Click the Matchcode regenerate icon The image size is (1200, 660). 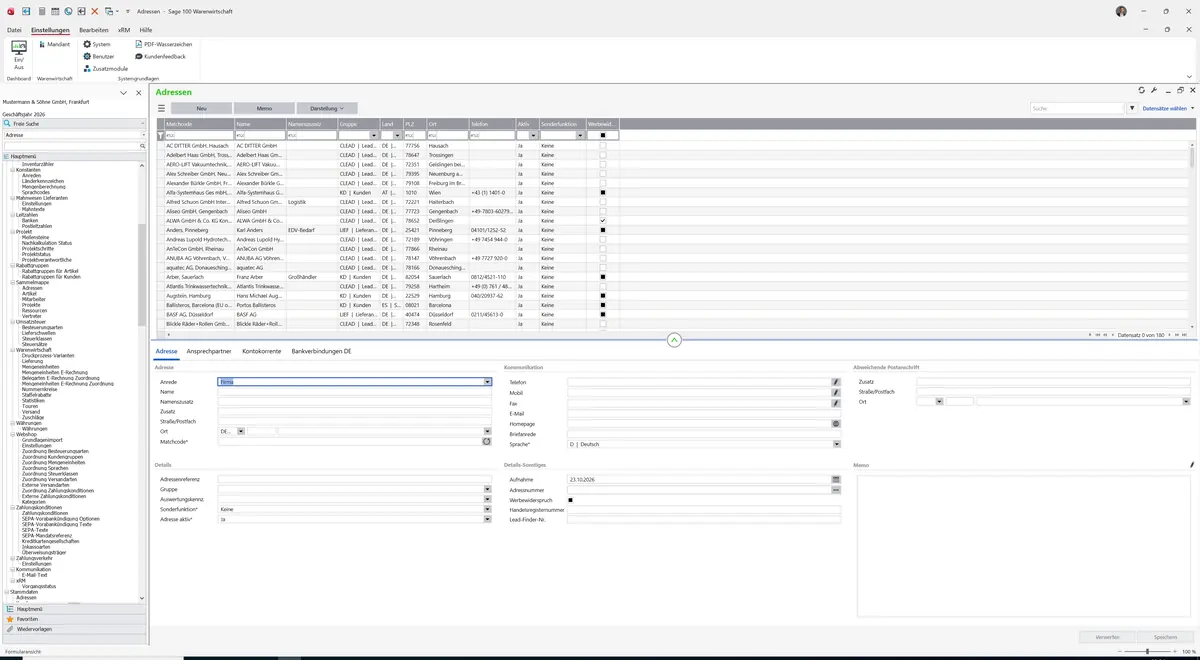[487, 441]
